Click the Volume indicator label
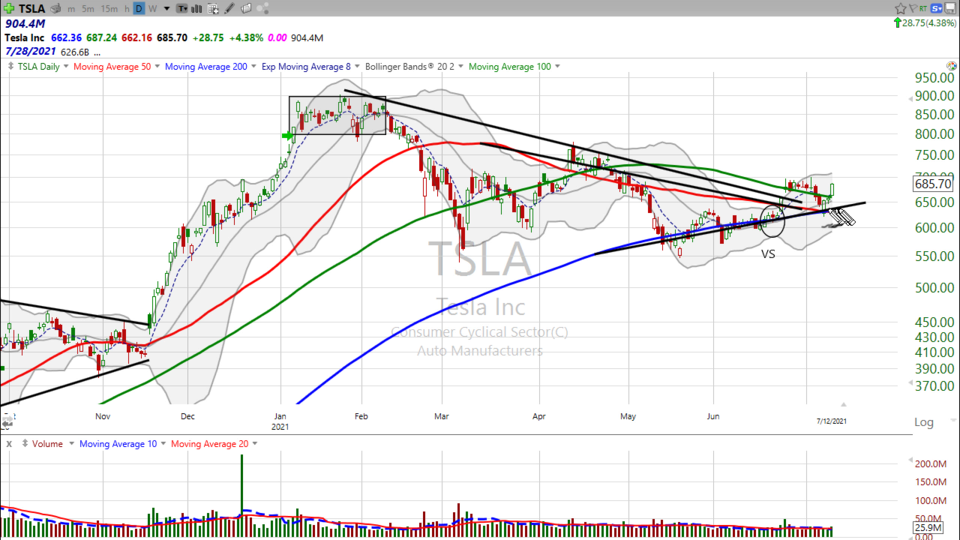 pyautogui.click(x=48, y=444)
